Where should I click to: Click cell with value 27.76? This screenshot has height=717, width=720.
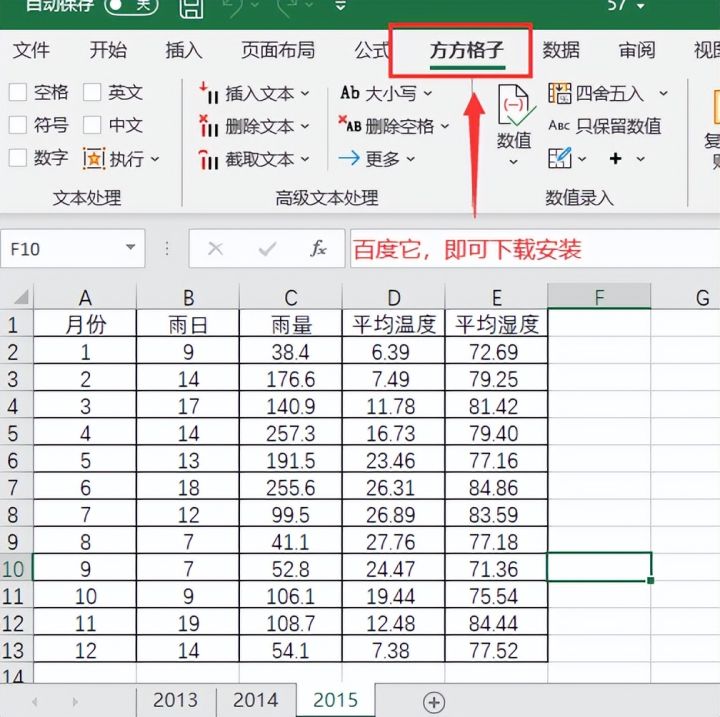(394, 542)
